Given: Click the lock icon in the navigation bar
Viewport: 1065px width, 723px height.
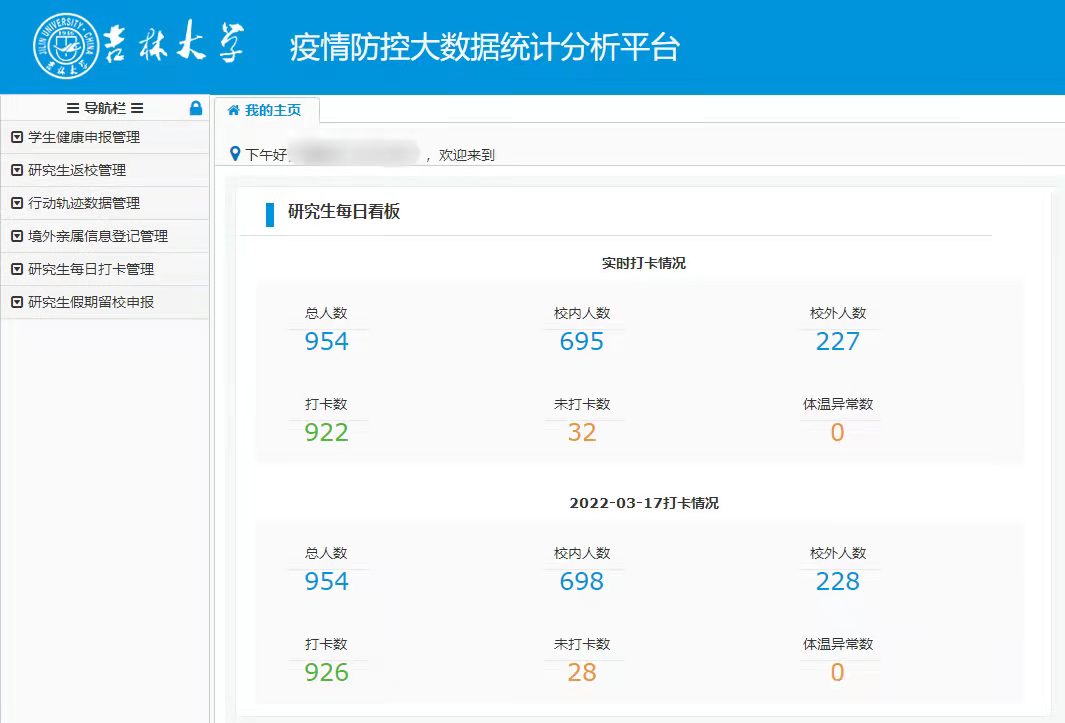Looking at the screenshot, I should [196, 108].
